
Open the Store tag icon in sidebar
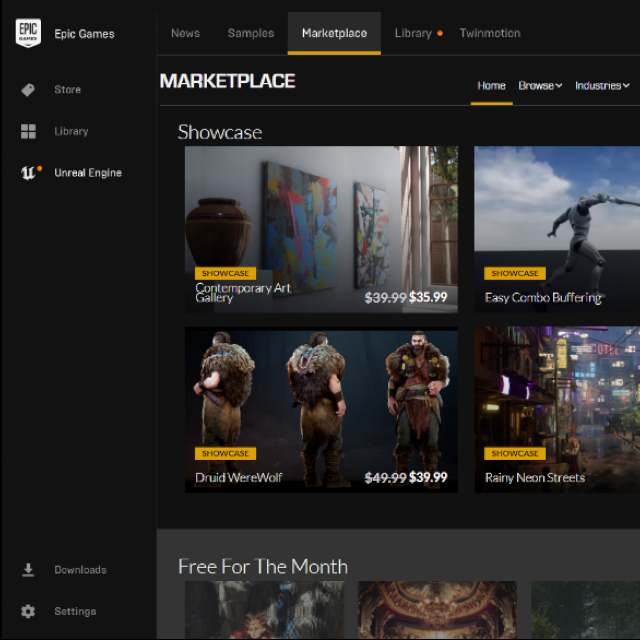tap(28, 90)
